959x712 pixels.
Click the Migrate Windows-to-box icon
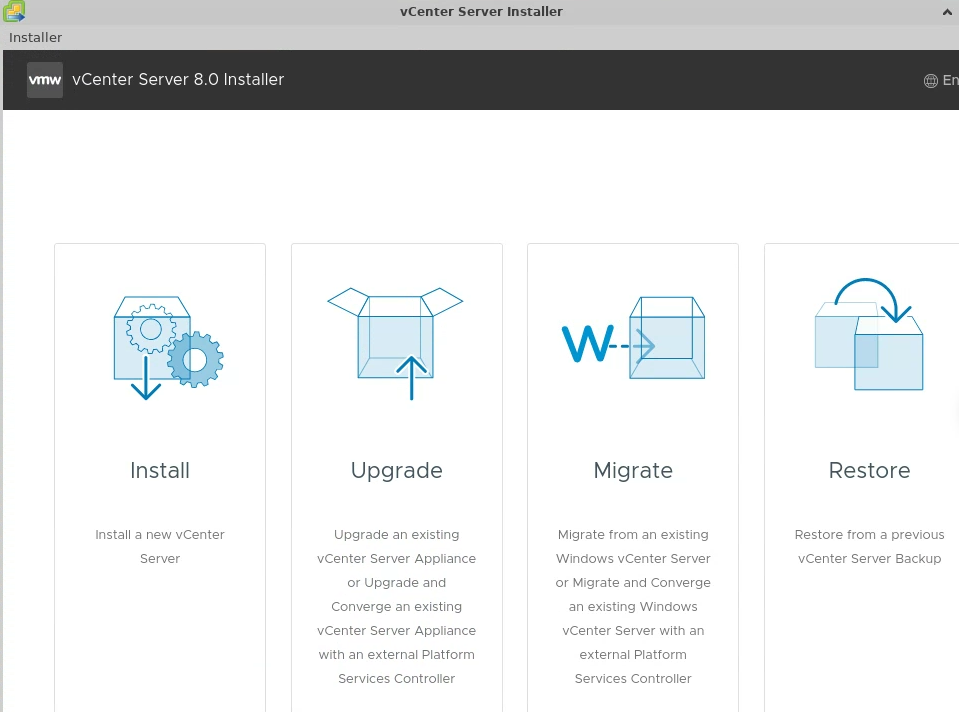point(633,340)
